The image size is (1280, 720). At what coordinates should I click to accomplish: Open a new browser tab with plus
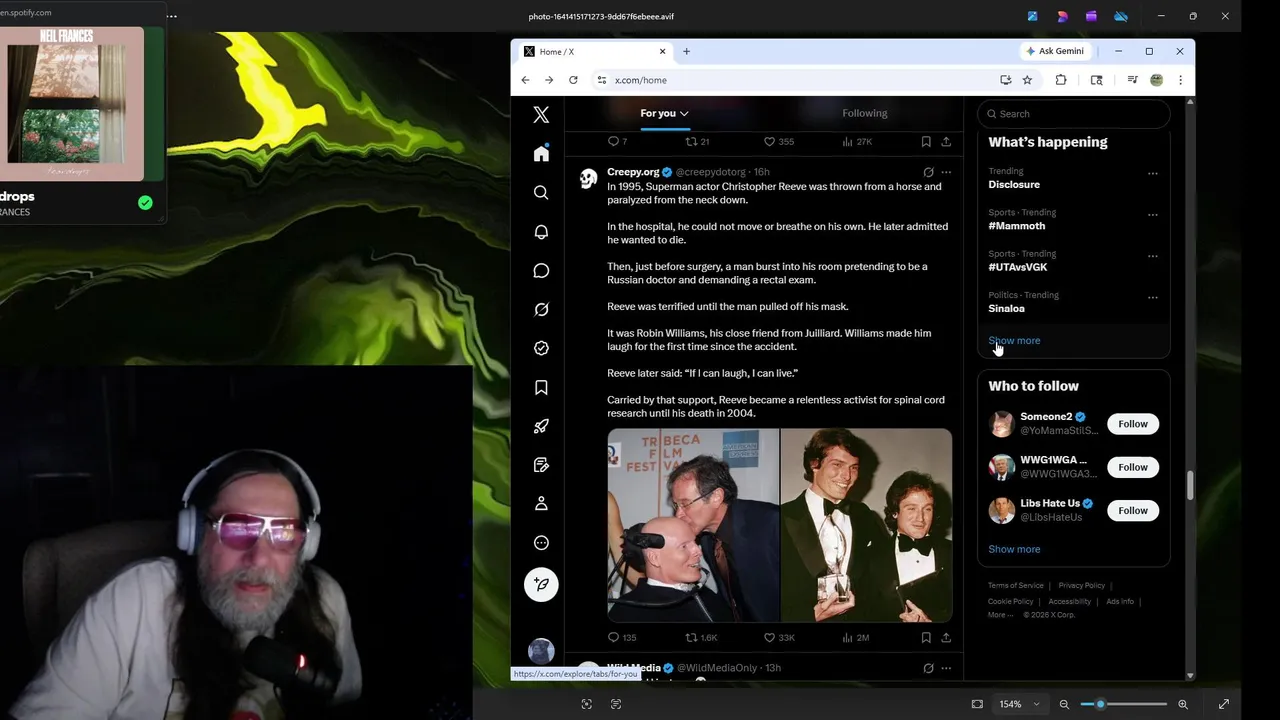click(686, 51)
